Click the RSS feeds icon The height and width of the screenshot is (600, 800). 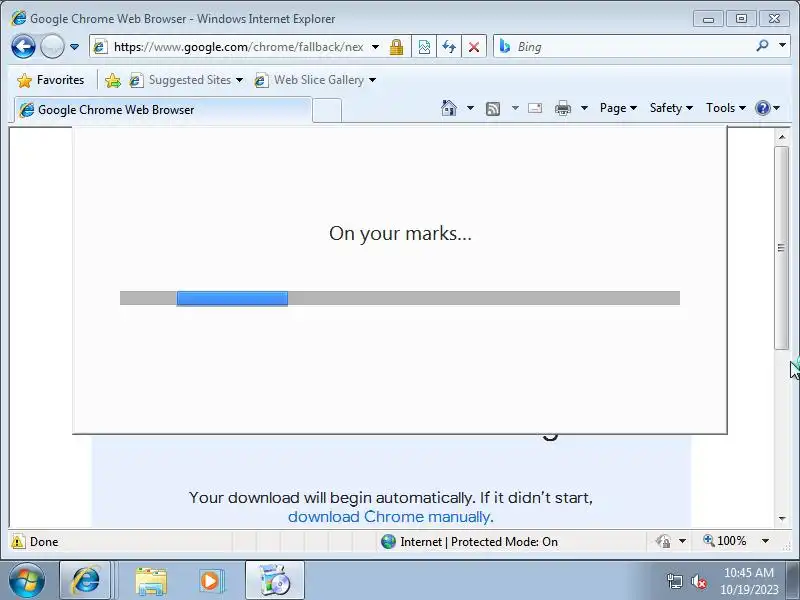pyautogui.click(x=493, y=108)
